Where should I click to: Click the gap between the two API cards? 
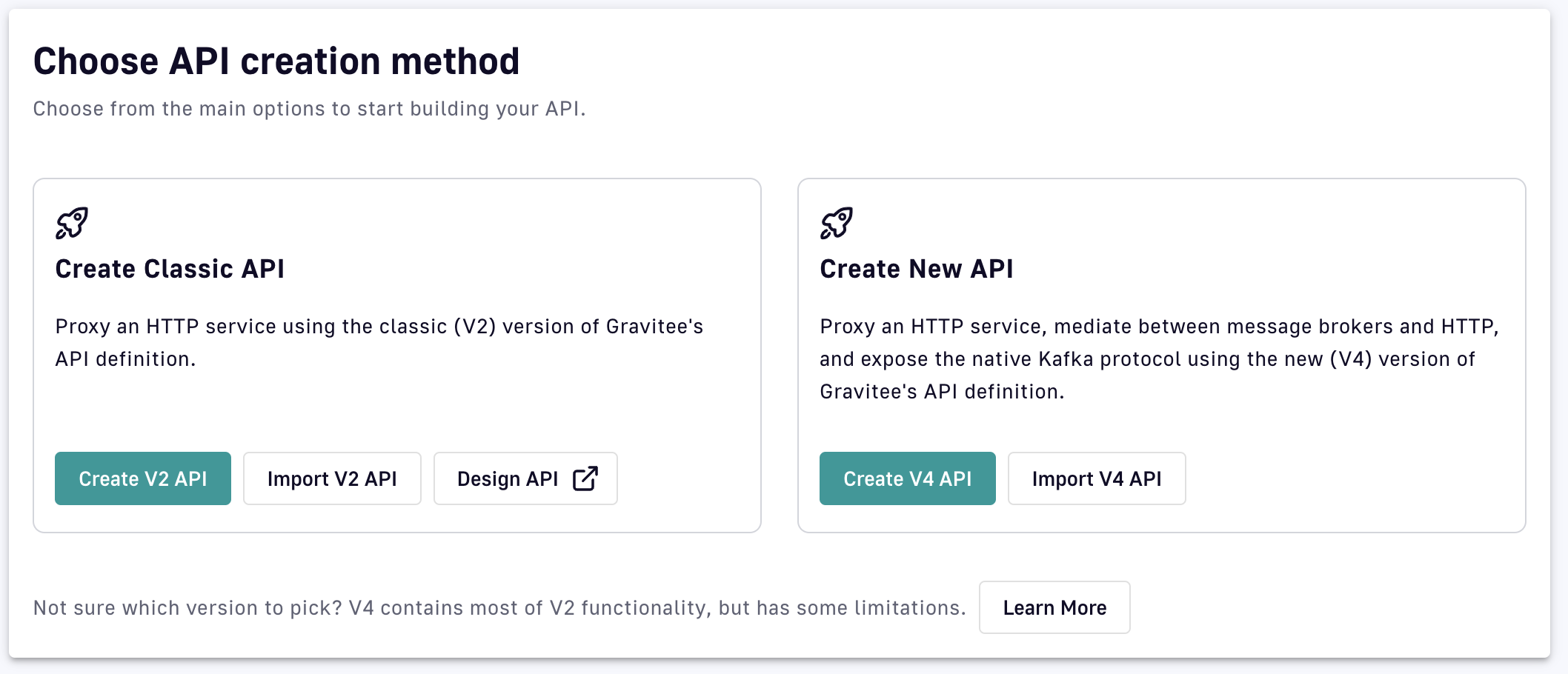780,356
